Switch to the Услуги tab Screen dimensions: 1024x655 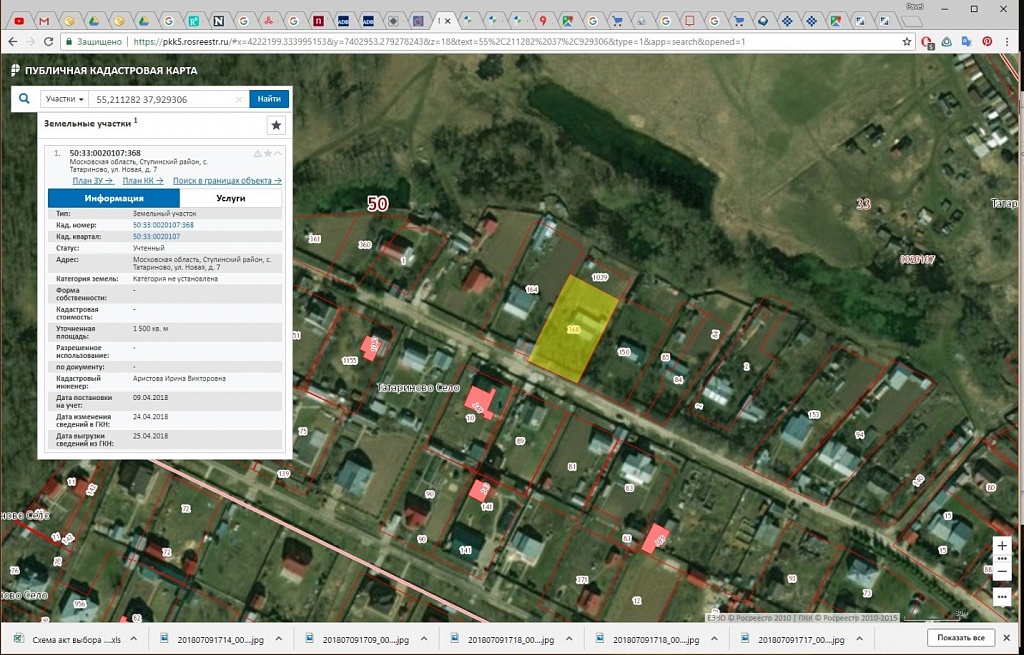click(x=231, y=198)
